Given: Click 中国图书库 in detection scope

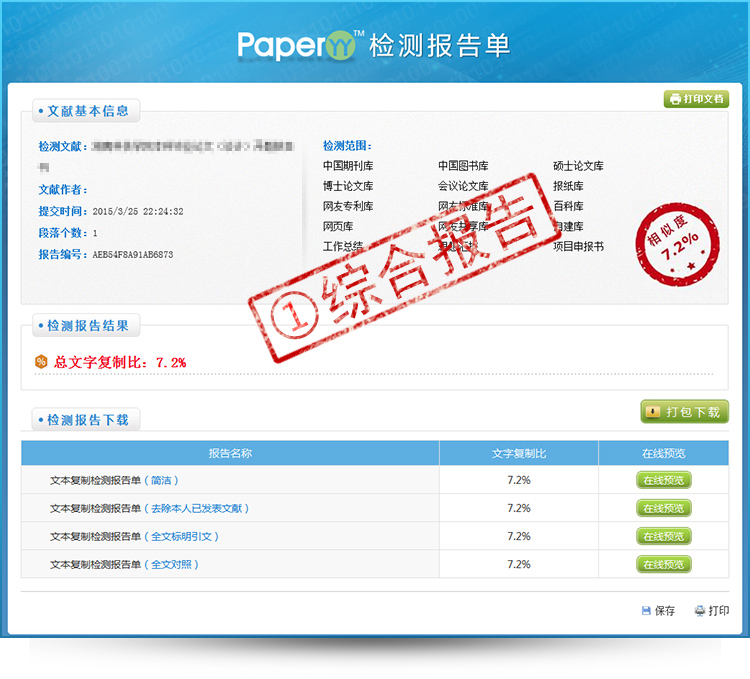Looking at the screenshot, I should point(463,166).
